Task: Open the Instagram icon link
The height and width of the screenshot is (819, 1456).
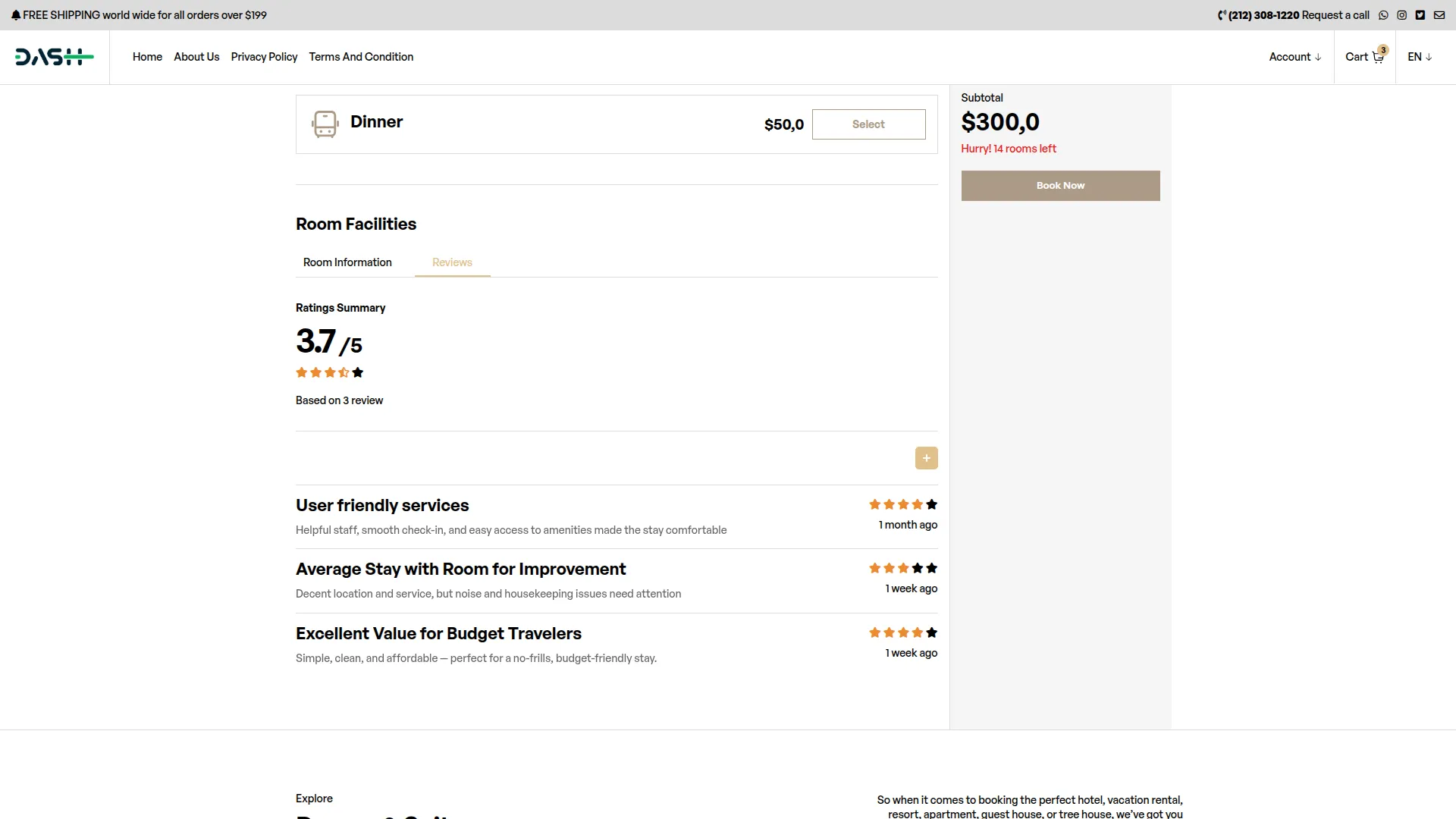Action: (1401, 15)
